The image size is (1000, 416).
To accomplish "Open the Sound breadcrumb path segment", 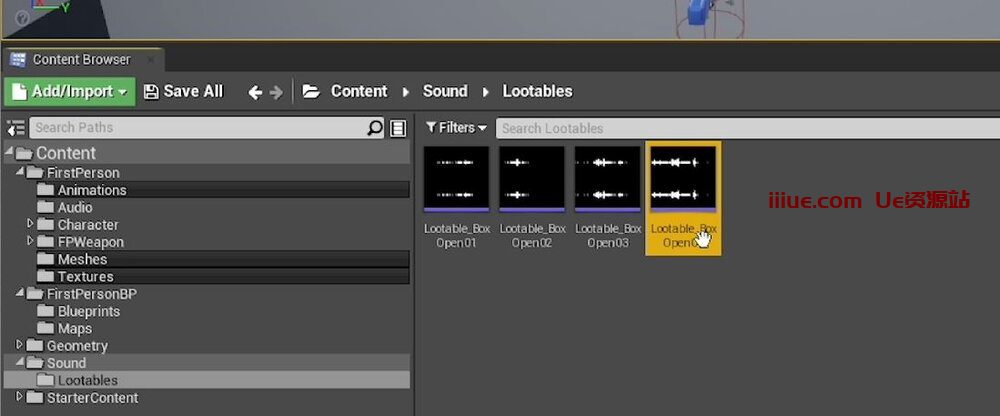I will tap(445, 91).
